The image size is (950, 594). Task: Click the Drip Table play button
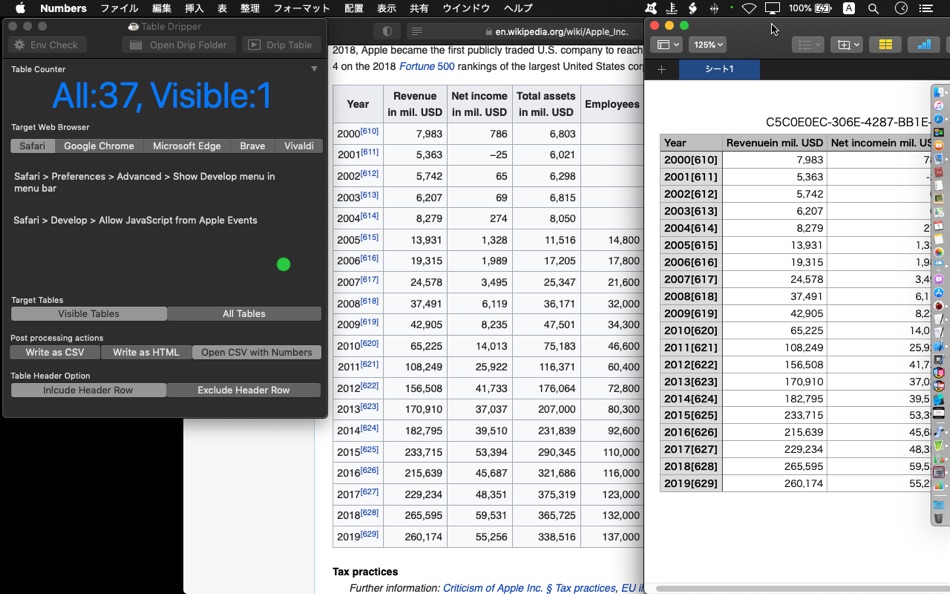281,45
